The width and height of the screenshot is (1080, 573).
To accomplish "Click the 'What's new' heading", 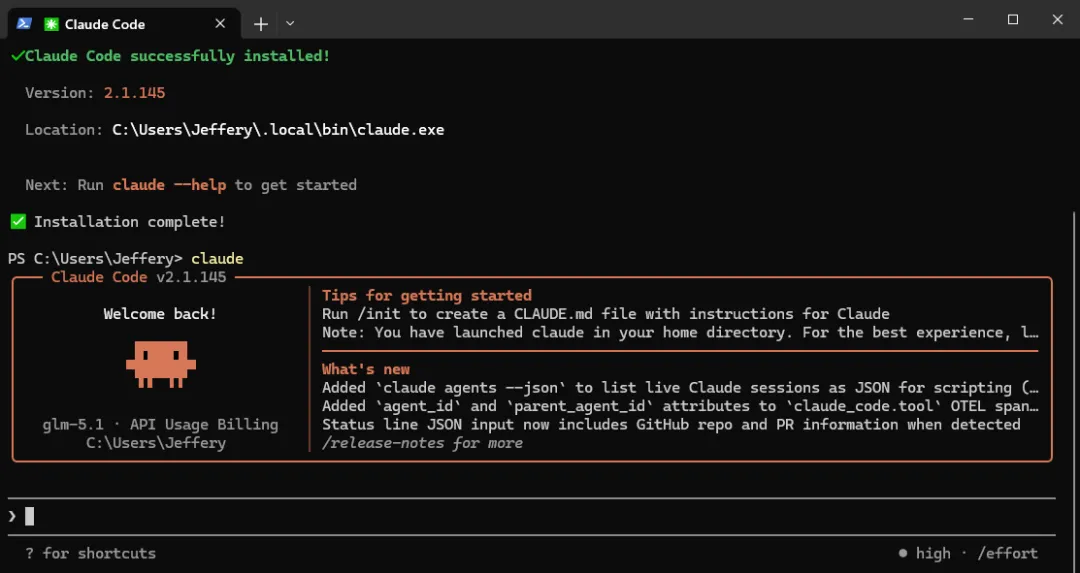I will point(366,369).
